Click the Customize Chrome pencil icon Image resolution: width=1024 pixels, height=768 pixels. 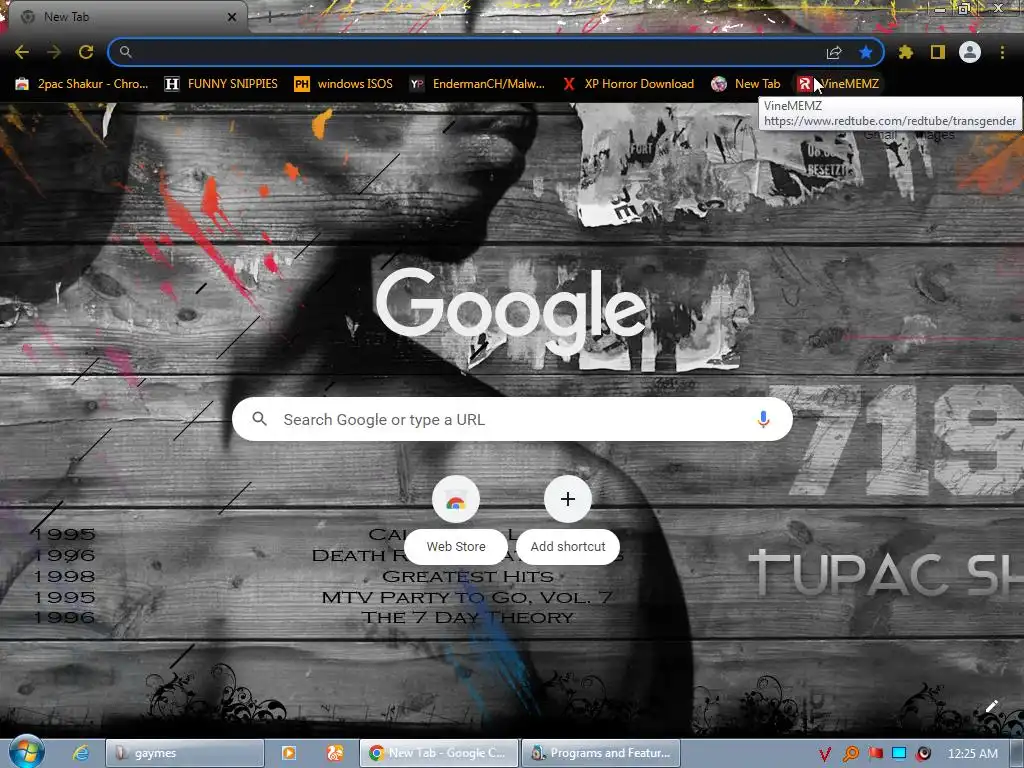[992, 706]
